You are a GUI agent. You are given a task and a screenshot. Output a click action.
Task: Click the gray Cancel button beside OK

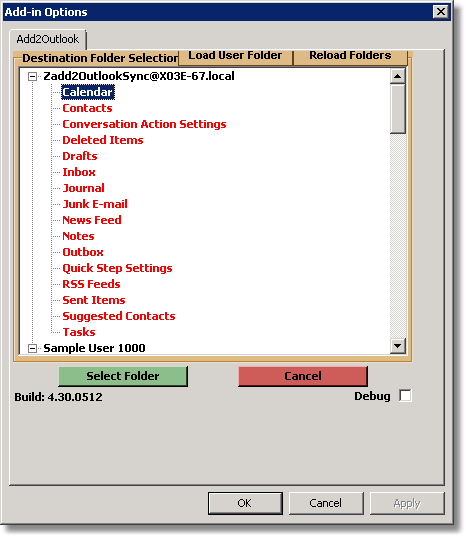[x=326, y=503]
